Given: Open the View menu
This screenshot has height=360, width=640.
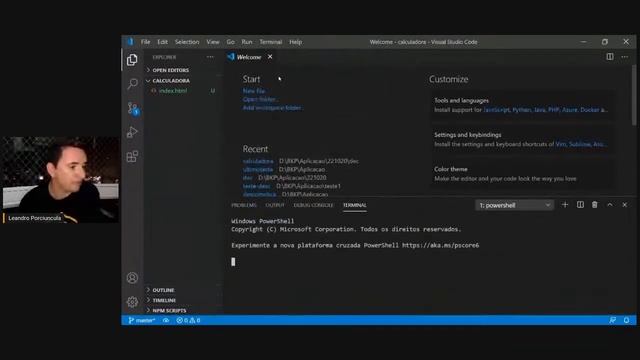Looking at the screenshot, I should [x=213, y=42].
